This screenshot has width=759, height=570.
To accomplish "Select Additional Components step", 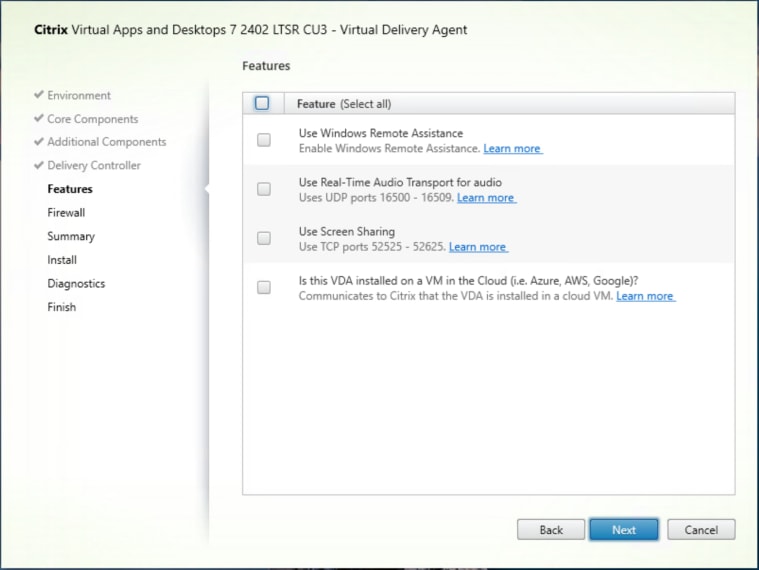I will 106,142.
